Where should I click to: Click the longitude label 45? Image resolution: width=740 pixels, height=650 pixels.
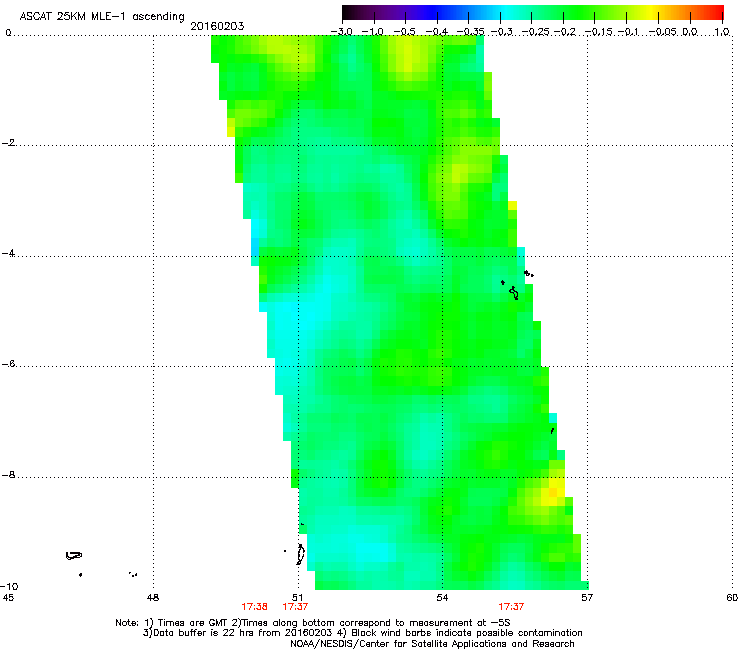pyautogui.click(x=8, y=598)
